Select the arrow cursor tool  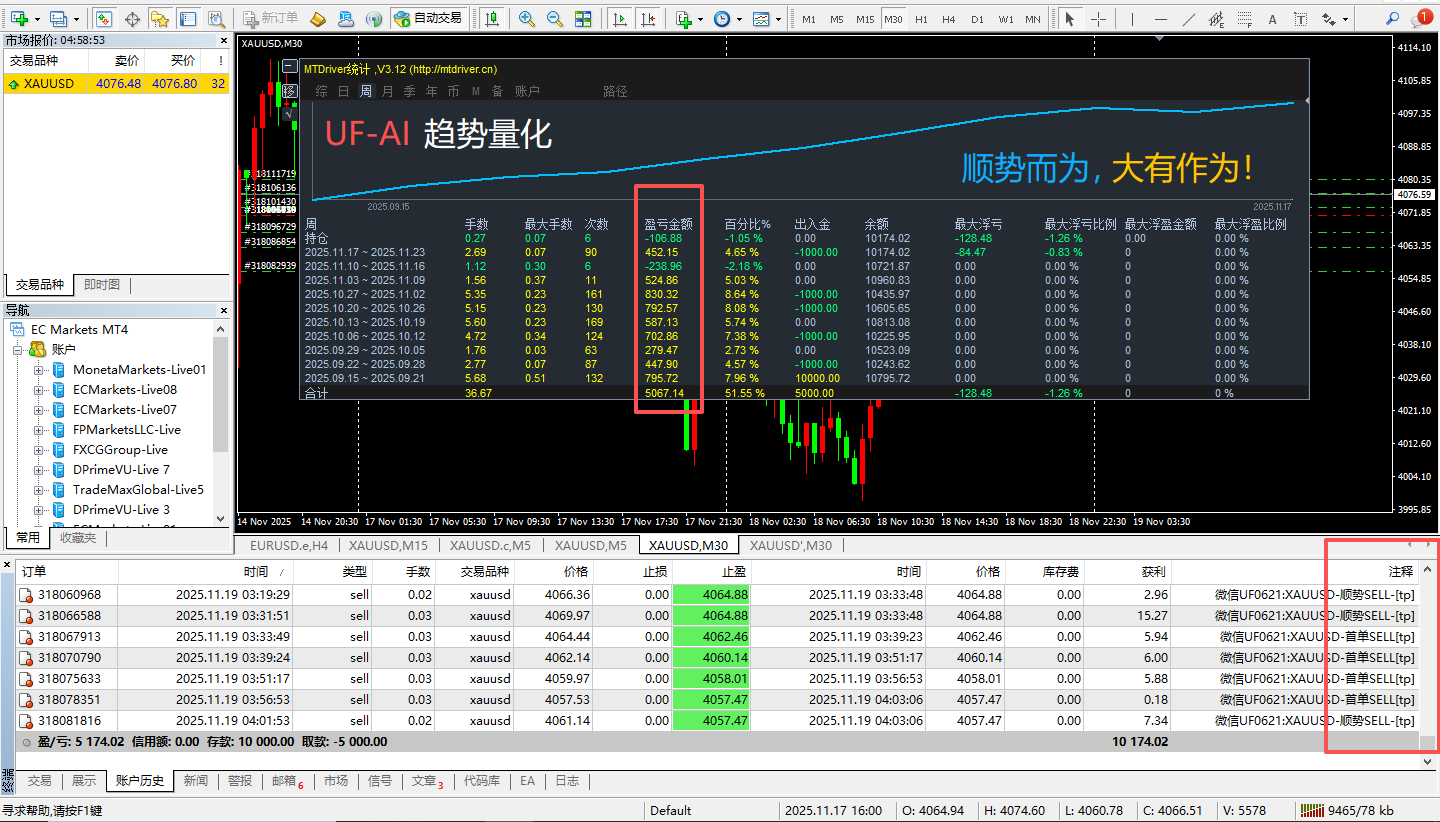[1069, 18]
